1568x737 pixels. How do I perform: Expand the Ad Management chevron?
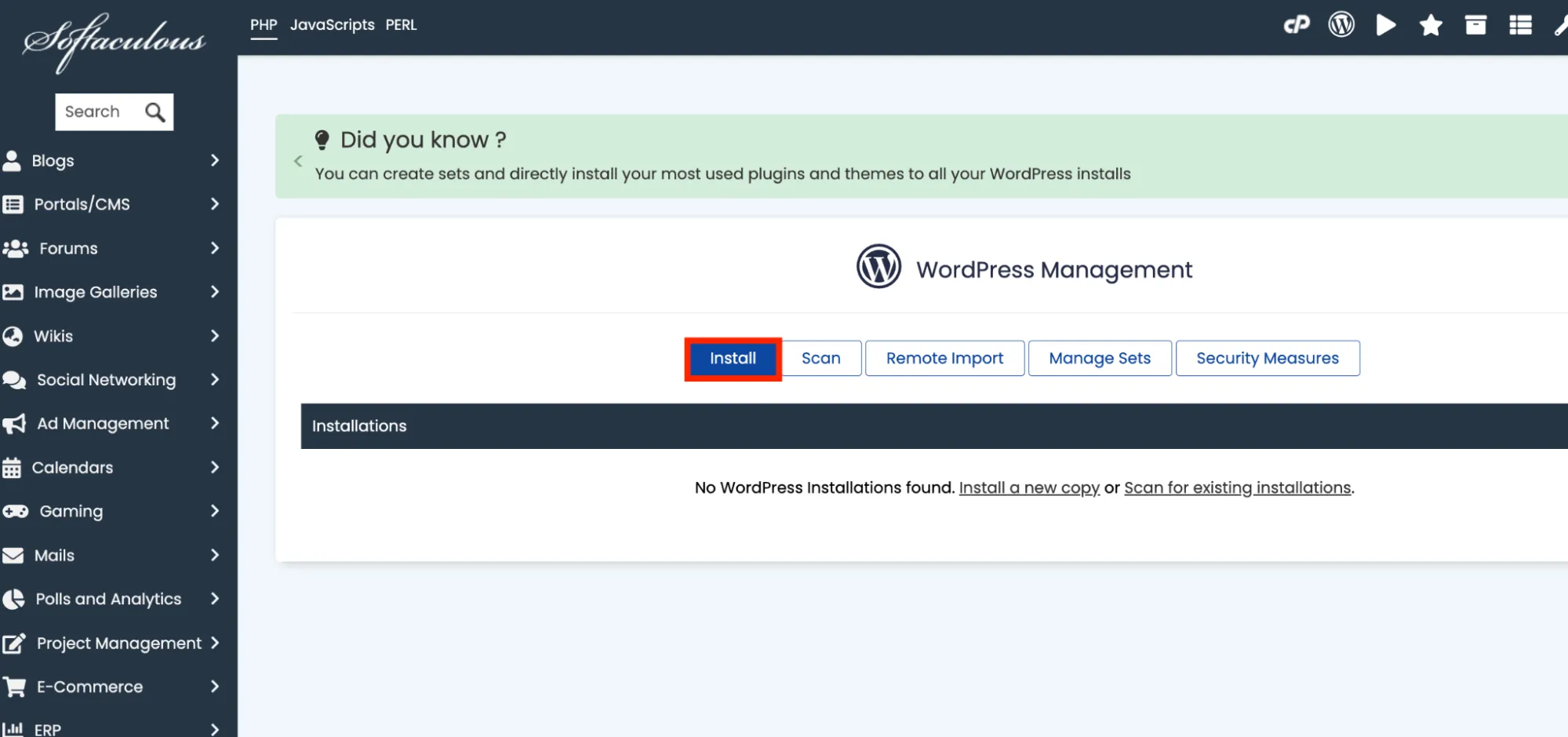215,424
